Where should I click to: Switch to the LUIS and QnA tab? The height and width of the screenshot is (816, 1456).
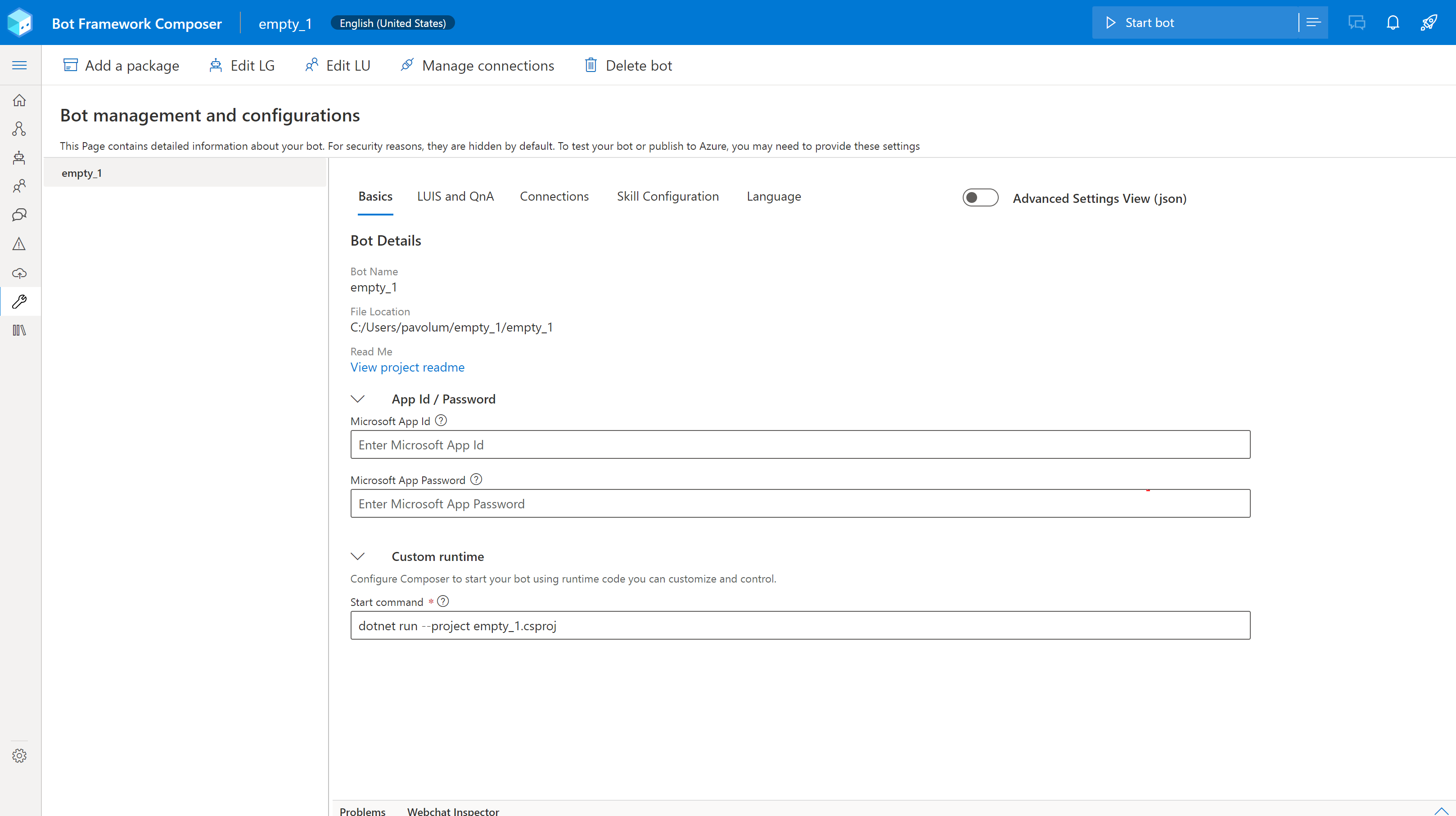point(455,196)
